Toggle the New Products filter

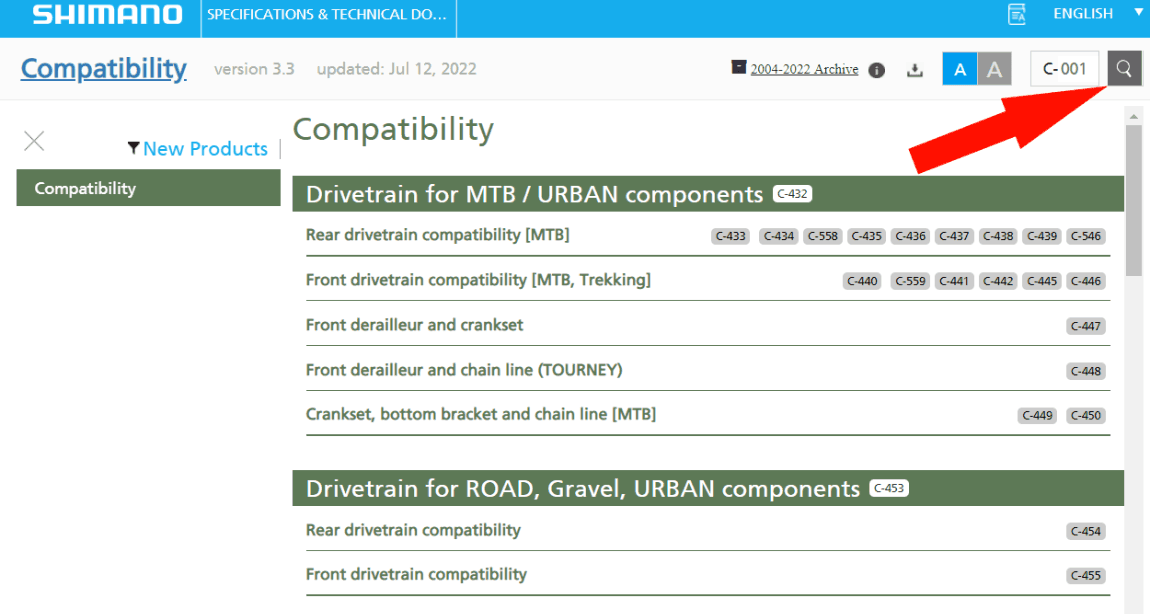click(205, 149)
